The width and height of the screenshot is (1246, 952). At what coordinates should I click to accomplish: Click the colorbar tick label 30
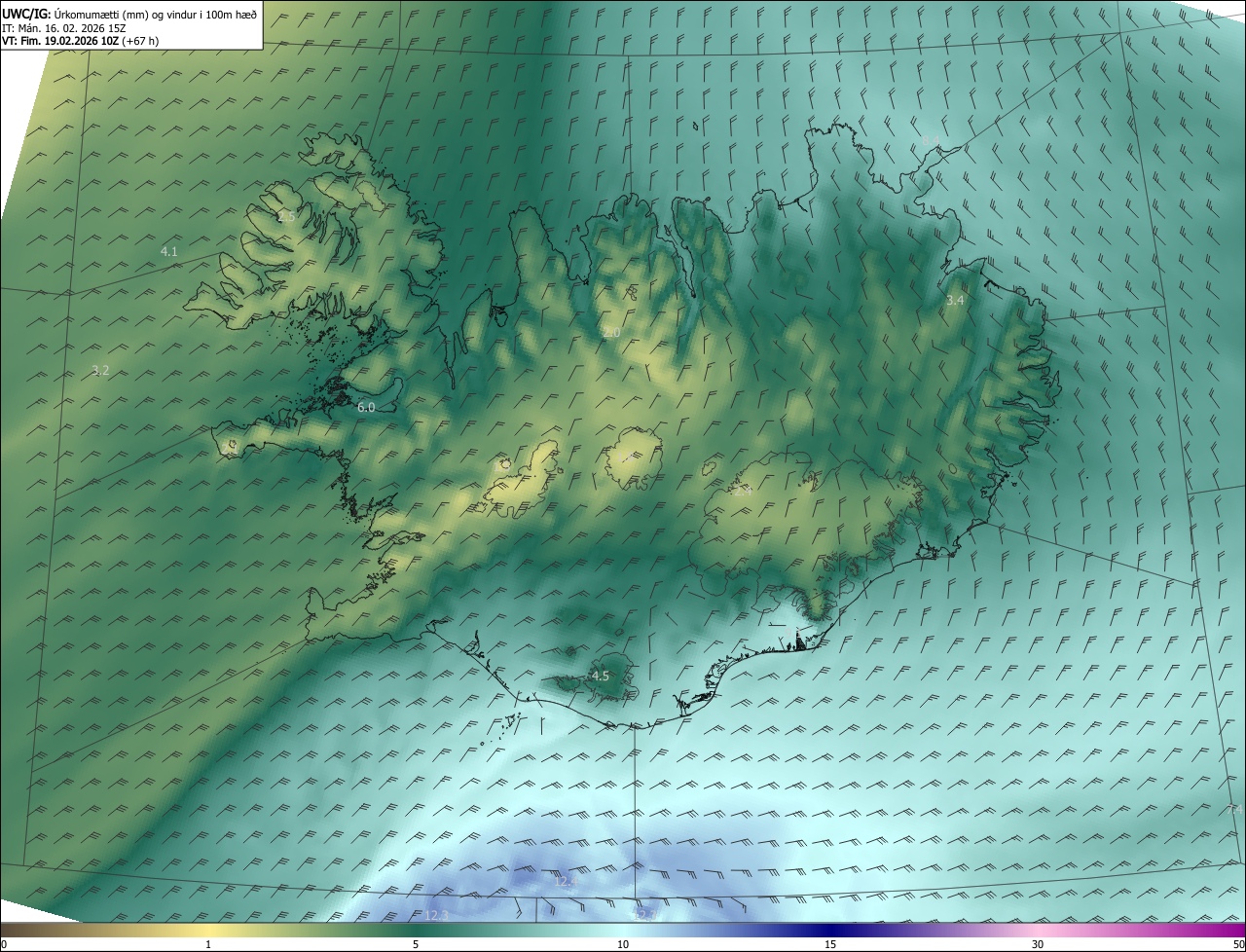point(1038,944)
